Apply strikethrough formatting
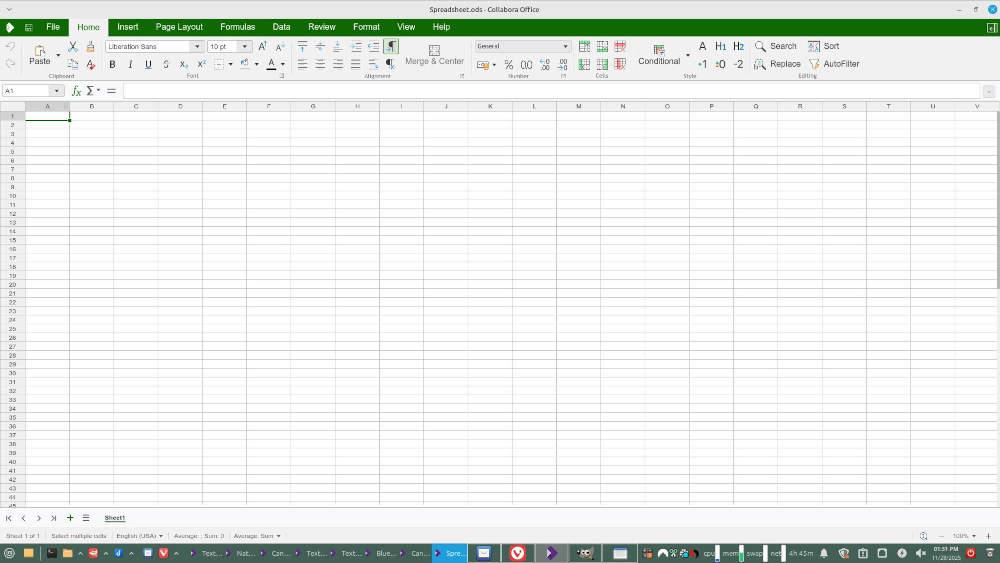This screenshot has height=563, width=1000. [166, 65]
